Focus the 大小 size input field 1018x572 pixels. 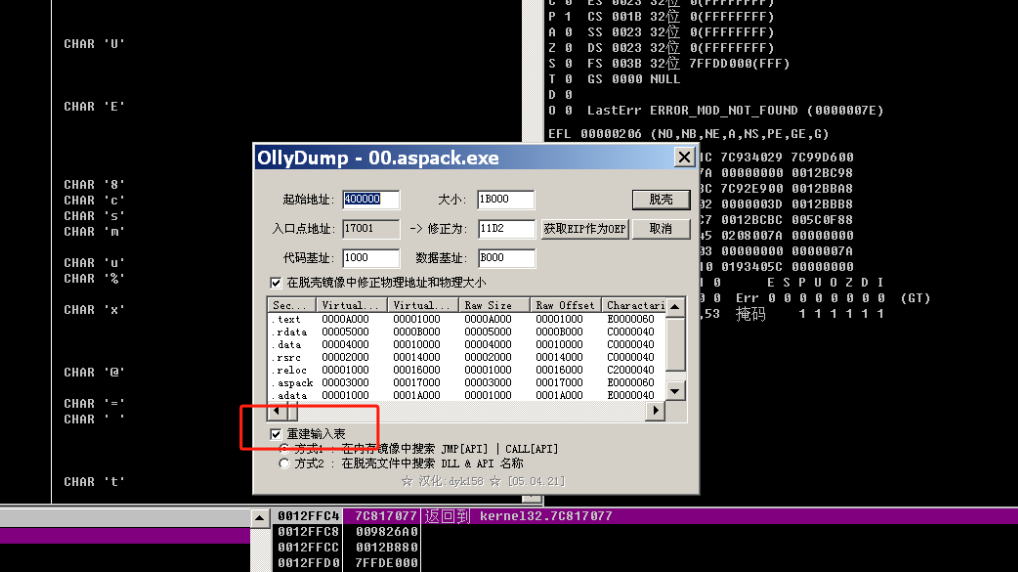506,199
